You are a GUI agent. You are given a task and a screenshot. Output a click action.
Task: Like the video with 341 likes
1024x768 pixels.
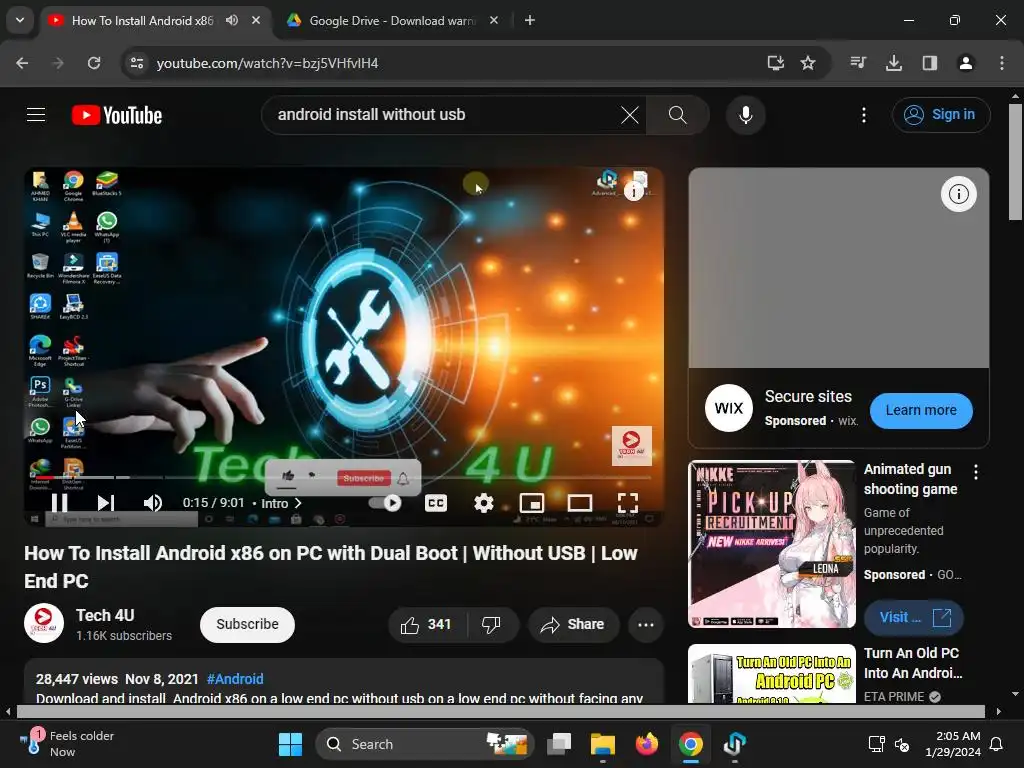(x=427, y=625)
